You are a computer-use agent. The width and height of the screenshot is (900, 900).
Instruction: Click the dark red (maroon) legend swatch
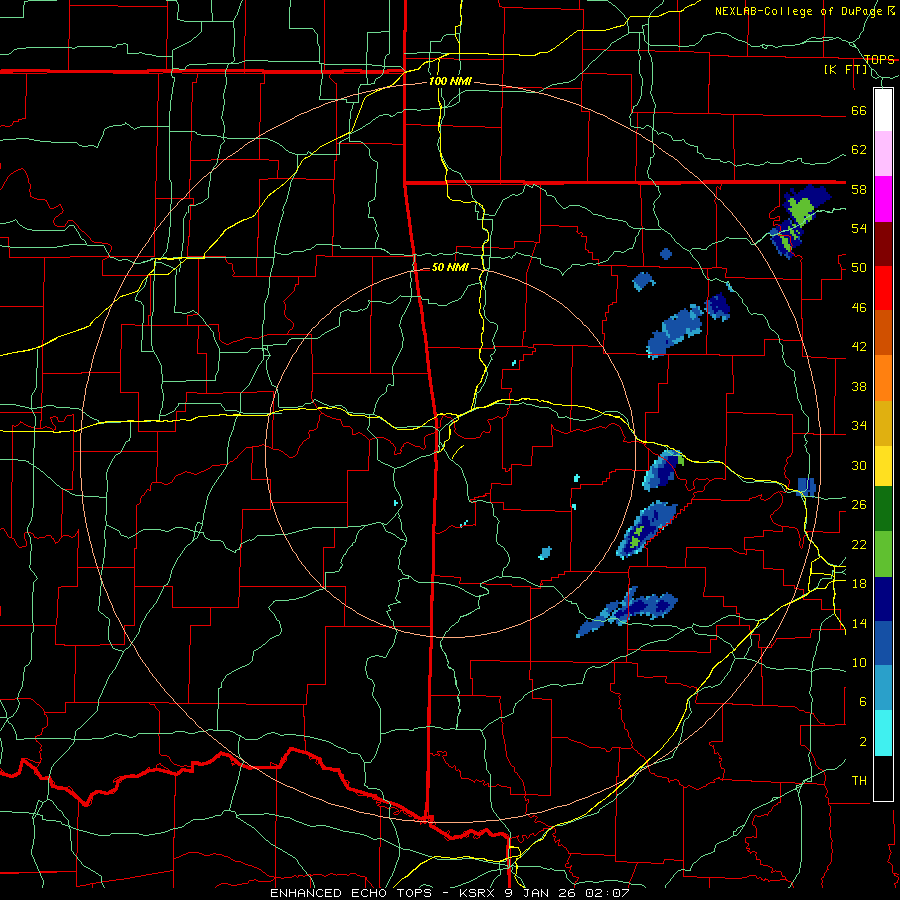click(x=883, y=244)
